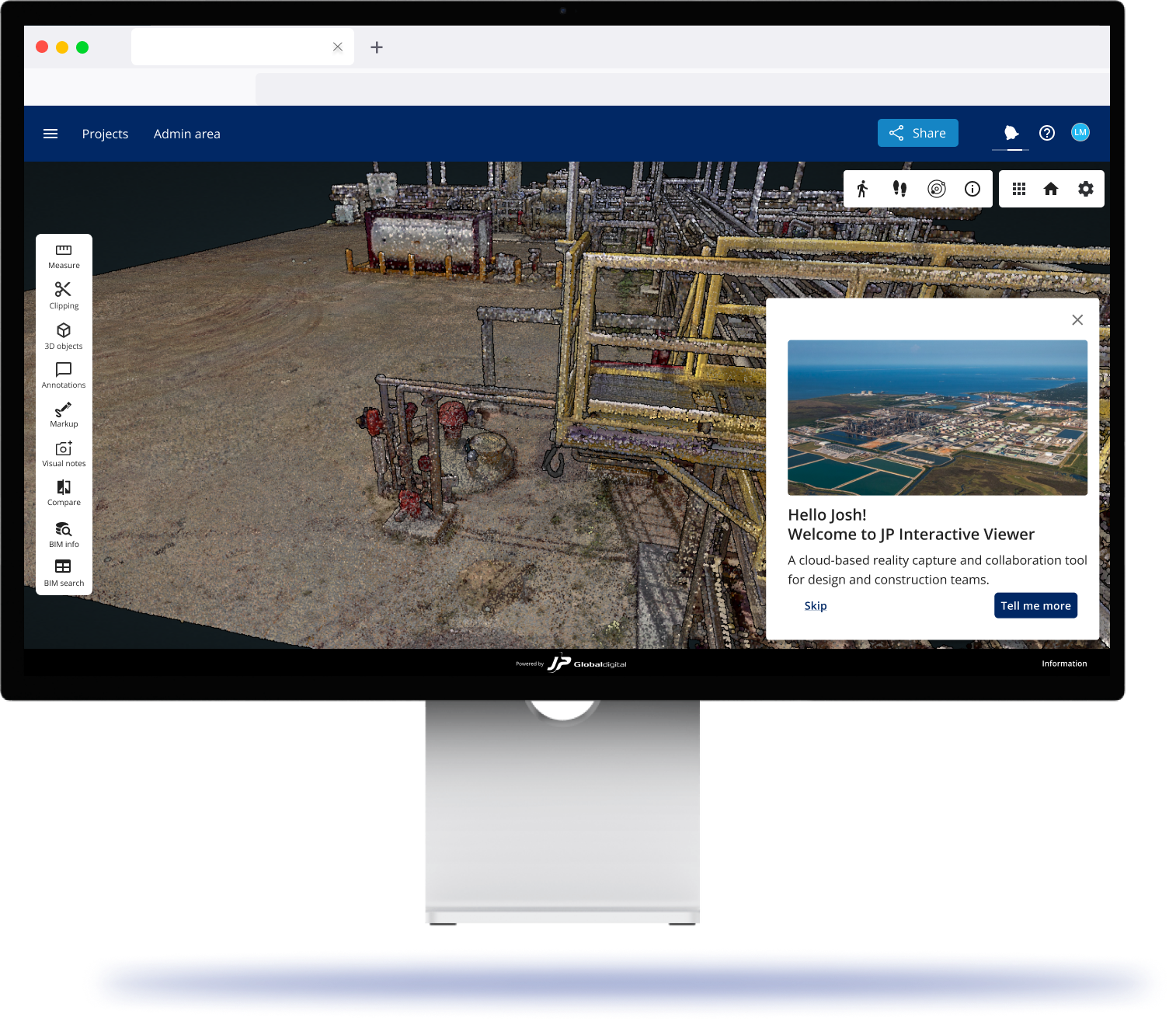The image size is (1176, 1021).
Task: Toggle the footprints icon in toolbar
Action: coord(899,189)
